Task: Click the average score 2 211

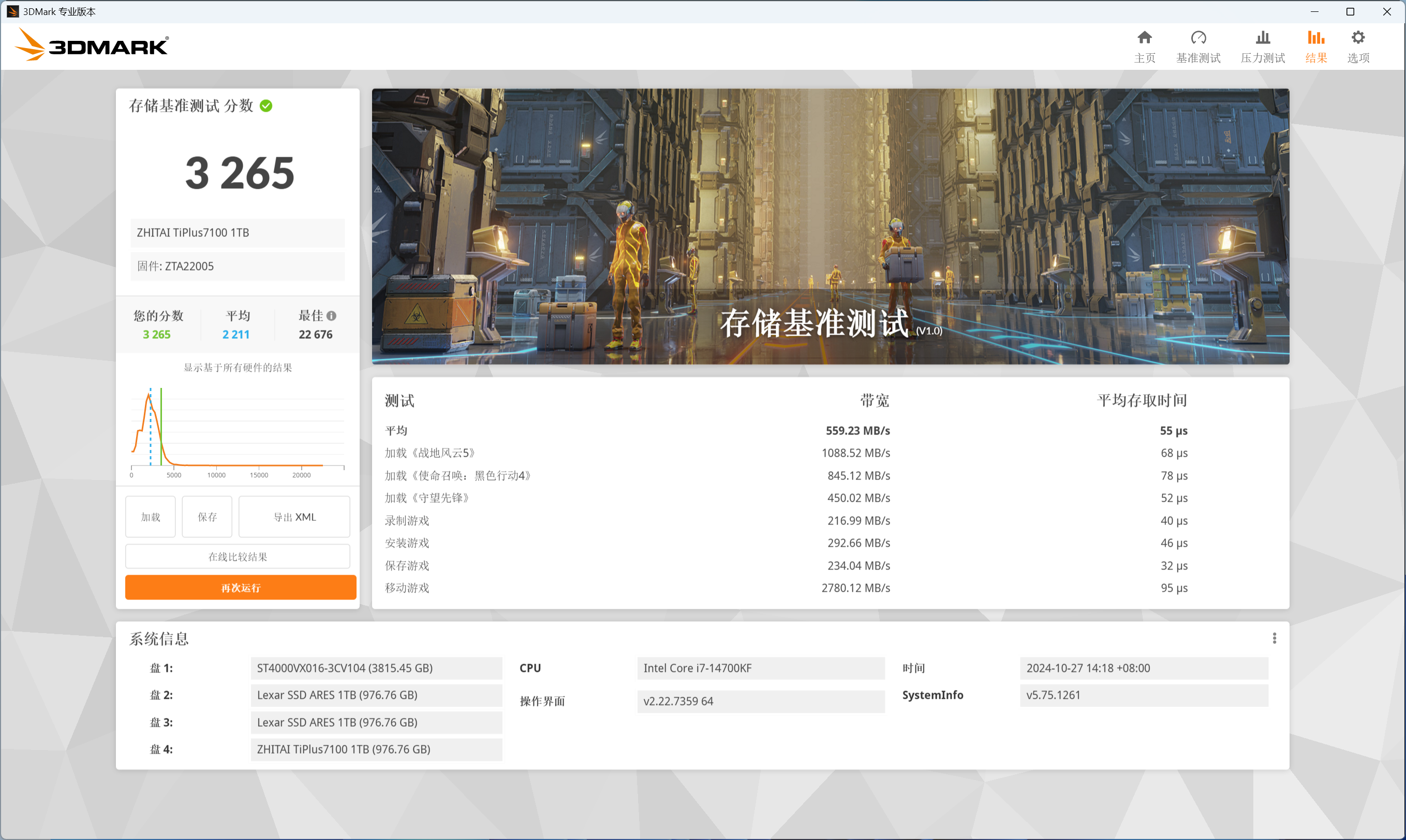Action: (235, 335)
